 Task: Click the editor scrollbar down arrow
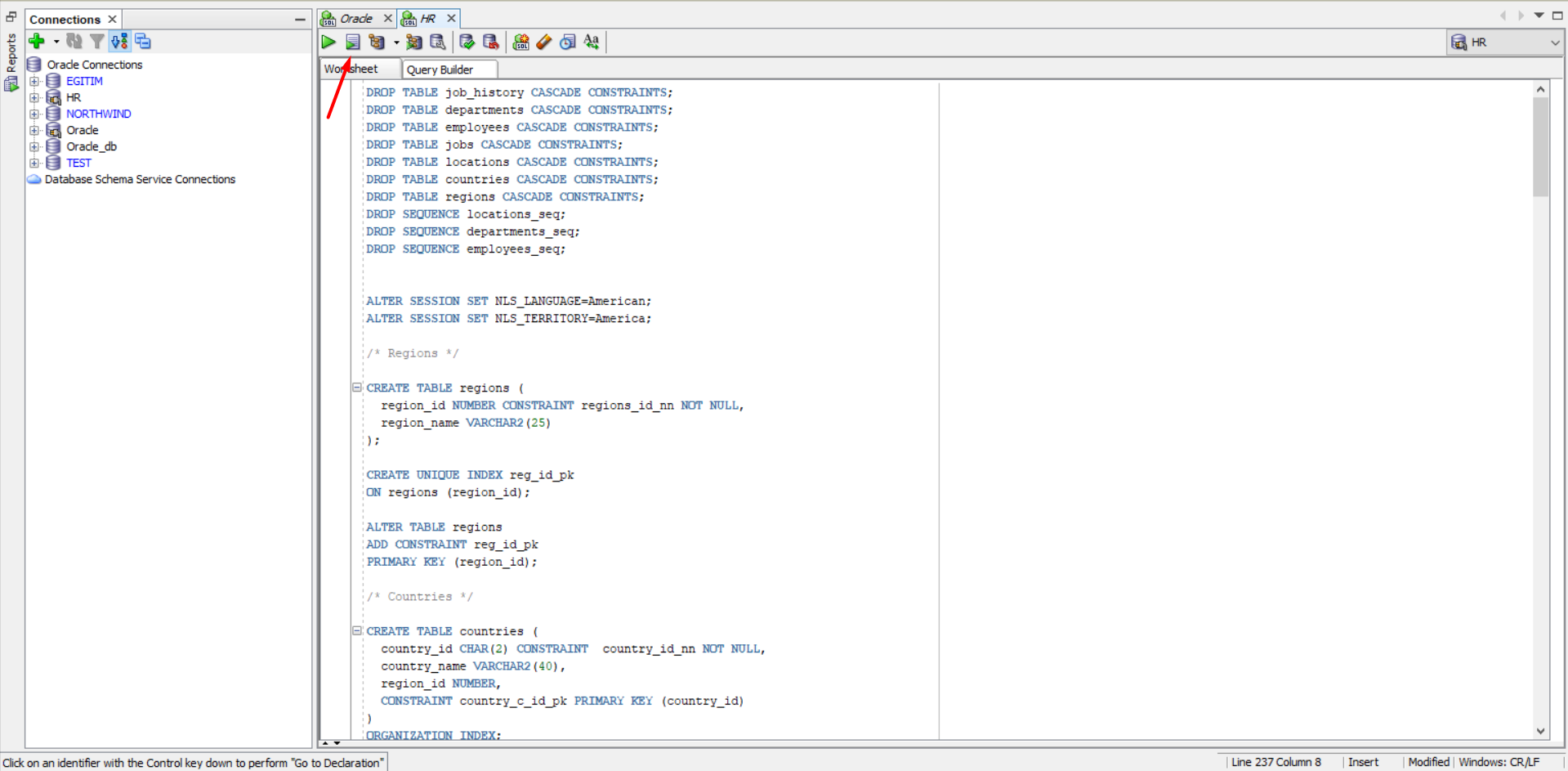[1541, 732]
